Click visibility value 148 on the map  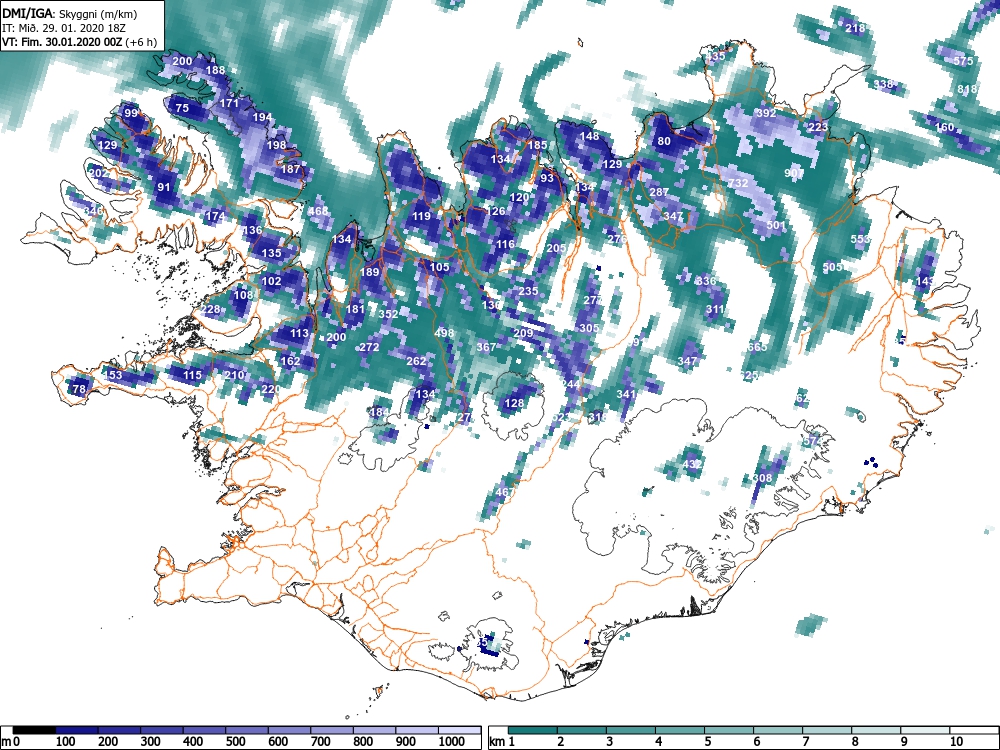(589, 136)
